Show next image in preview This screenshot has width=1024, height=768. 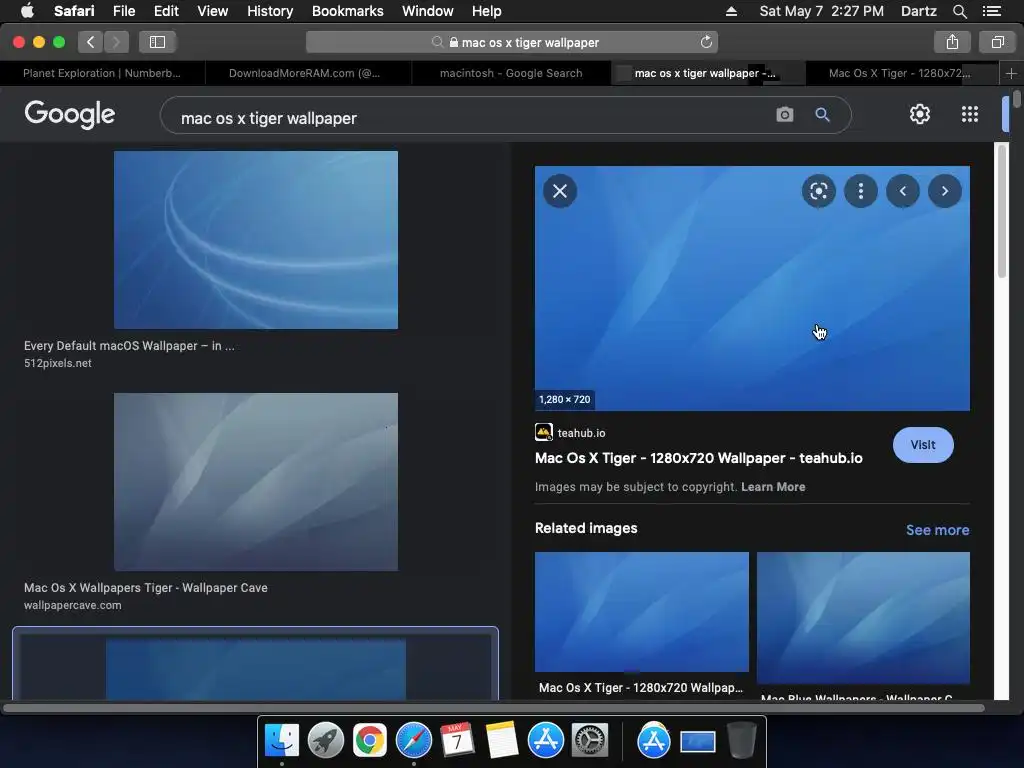pos(944,191)
